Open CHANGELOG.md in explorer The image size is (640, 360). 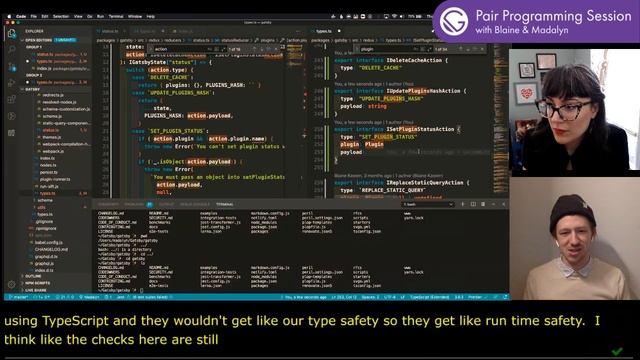click(x=48, y=249)
